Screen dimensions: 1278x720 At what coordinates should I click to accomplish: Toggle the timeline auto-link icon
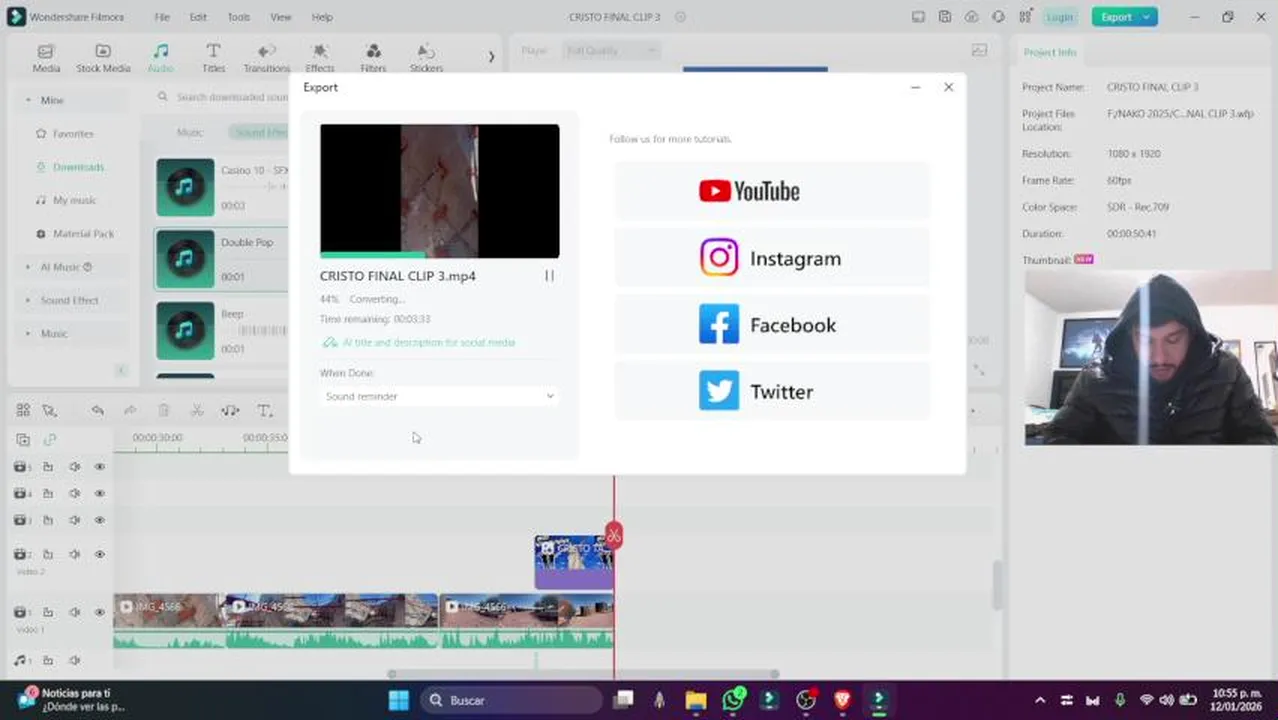(x=49, y=439)
